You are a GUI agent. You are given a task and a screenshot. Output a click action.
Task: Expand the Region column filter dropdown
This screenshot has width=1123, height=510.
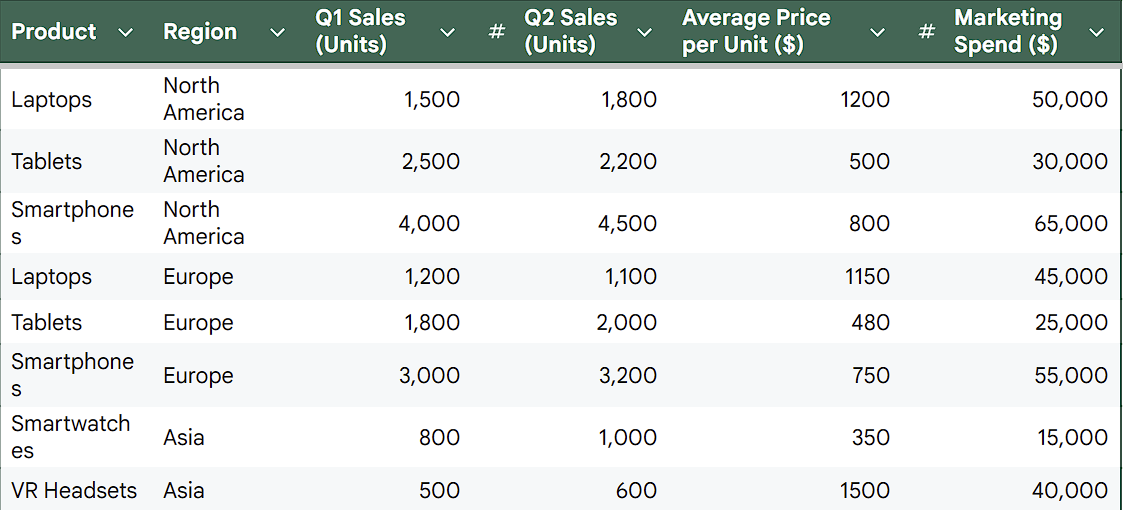tap(277, 32)
